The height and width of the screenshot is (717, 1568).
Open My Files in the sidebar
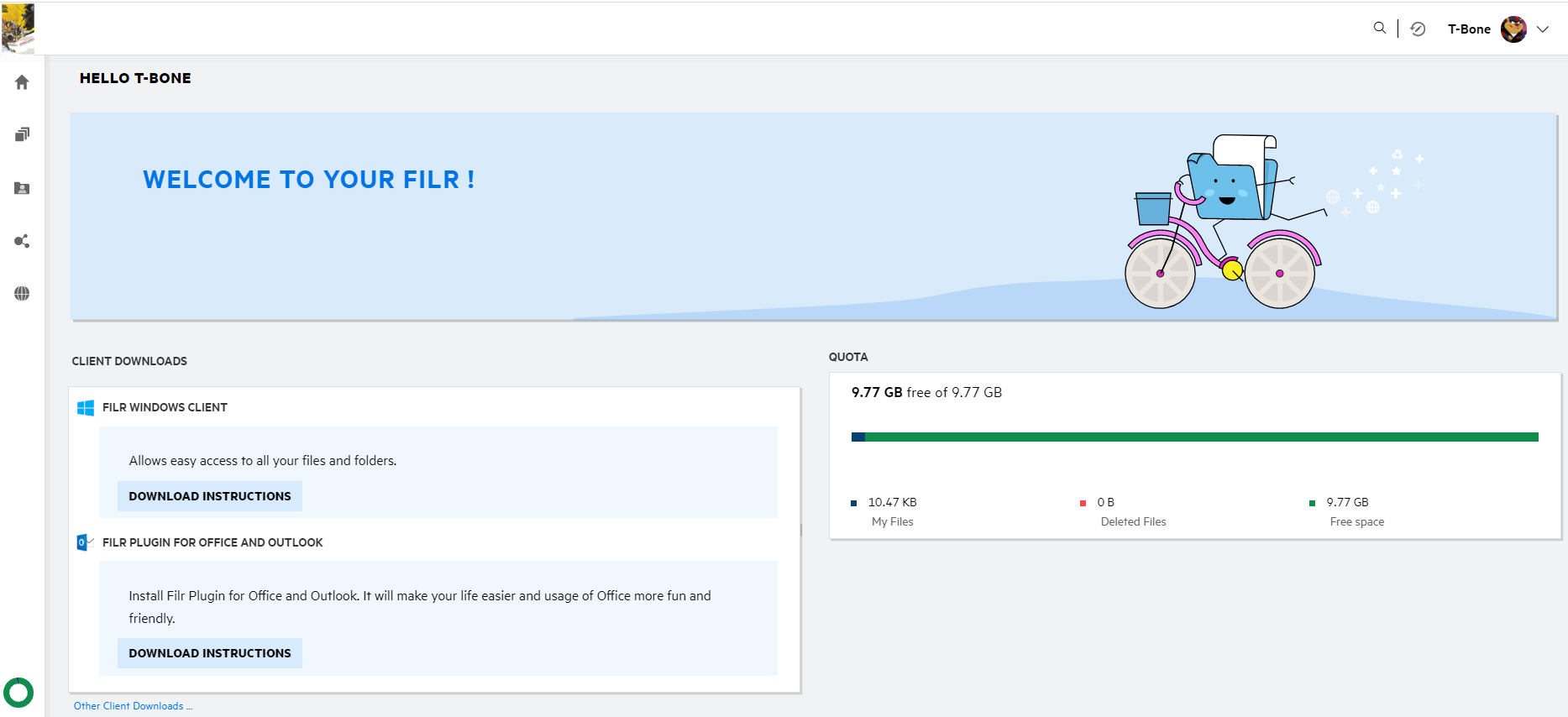22,134
